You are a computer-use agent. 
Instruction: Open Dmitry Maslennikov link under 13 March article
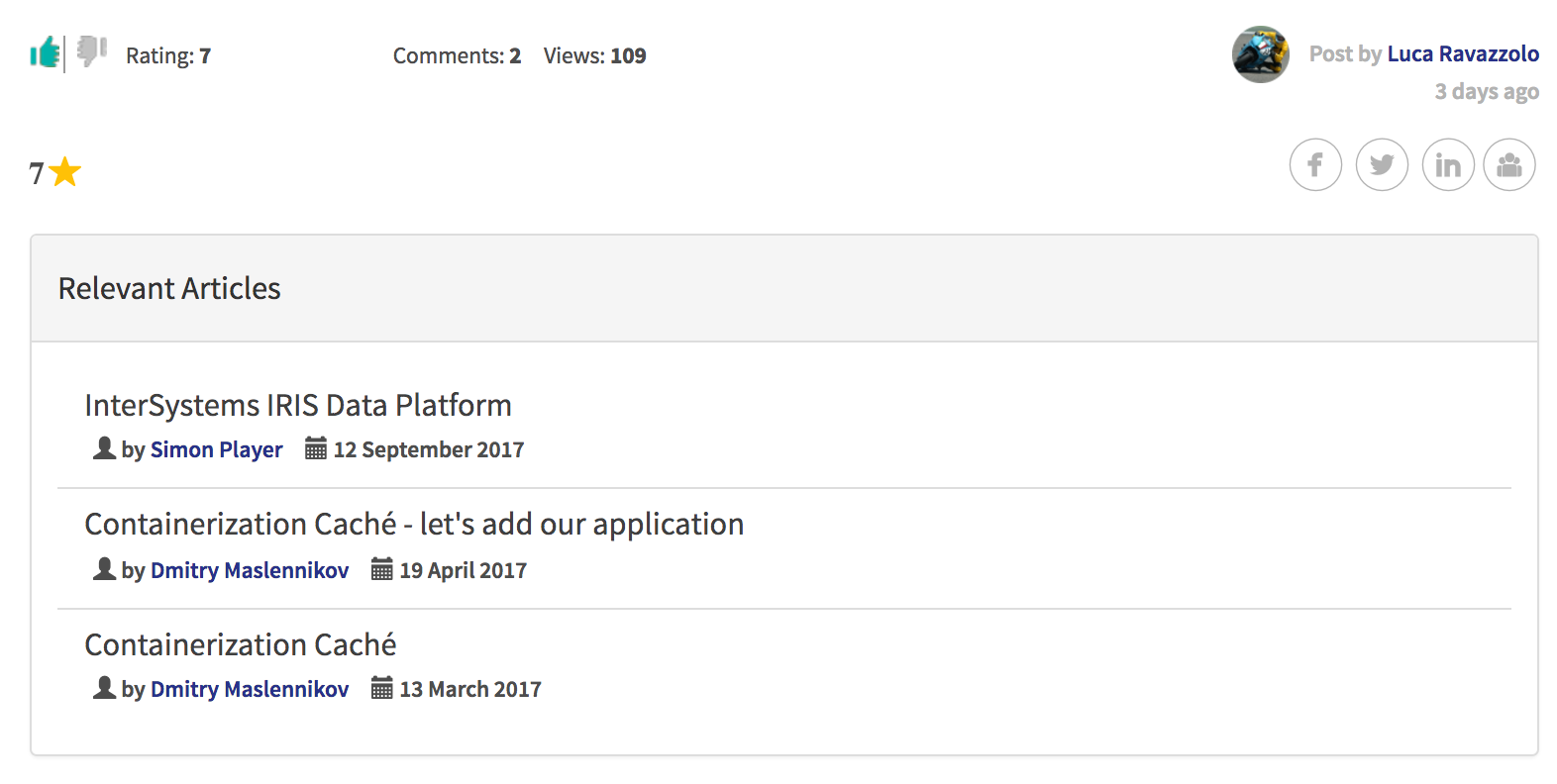coord(250,689)
